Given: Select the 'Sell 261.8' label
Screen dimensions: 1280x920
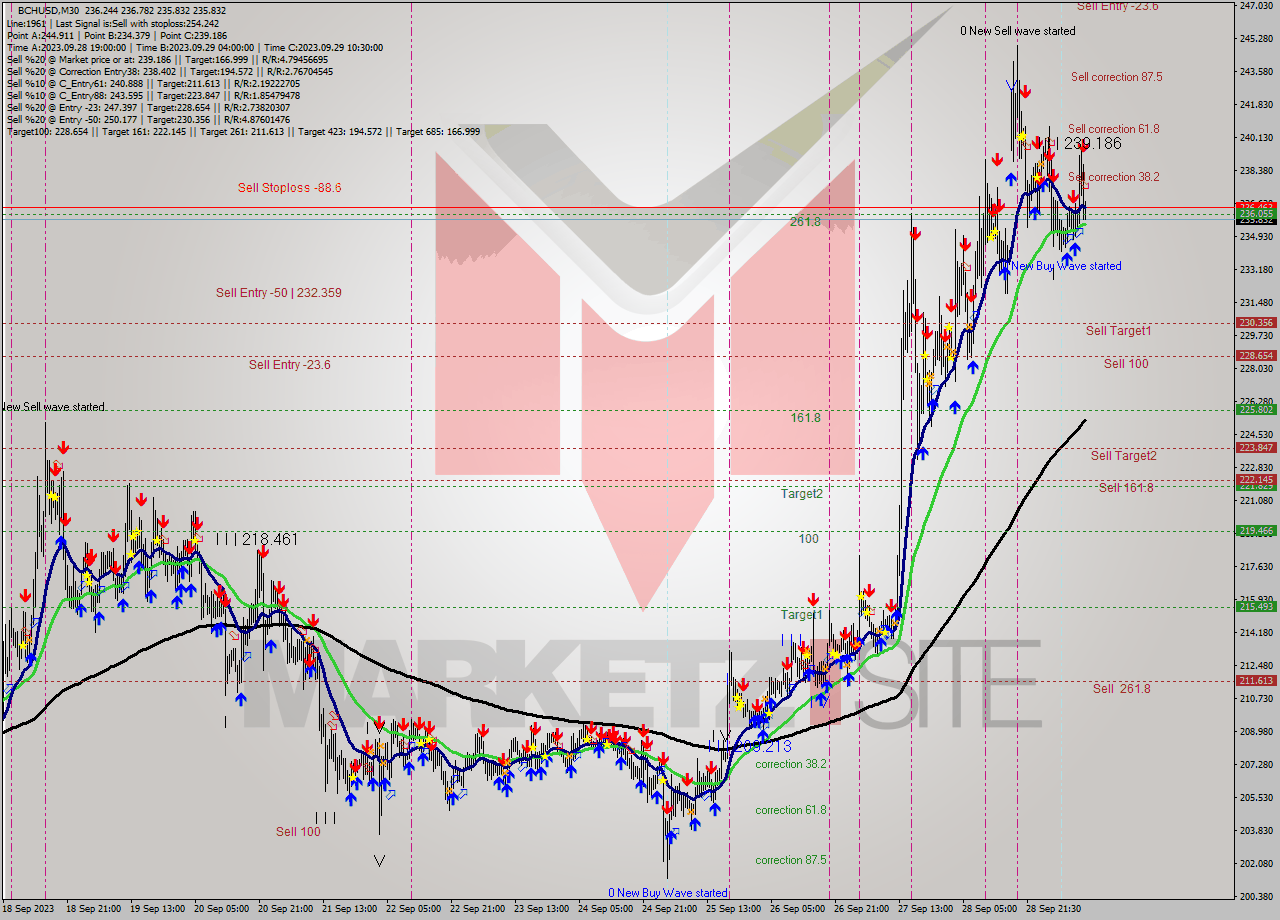Looking at the screenshot, I should pyautogui.click(x=1121, y=689).
